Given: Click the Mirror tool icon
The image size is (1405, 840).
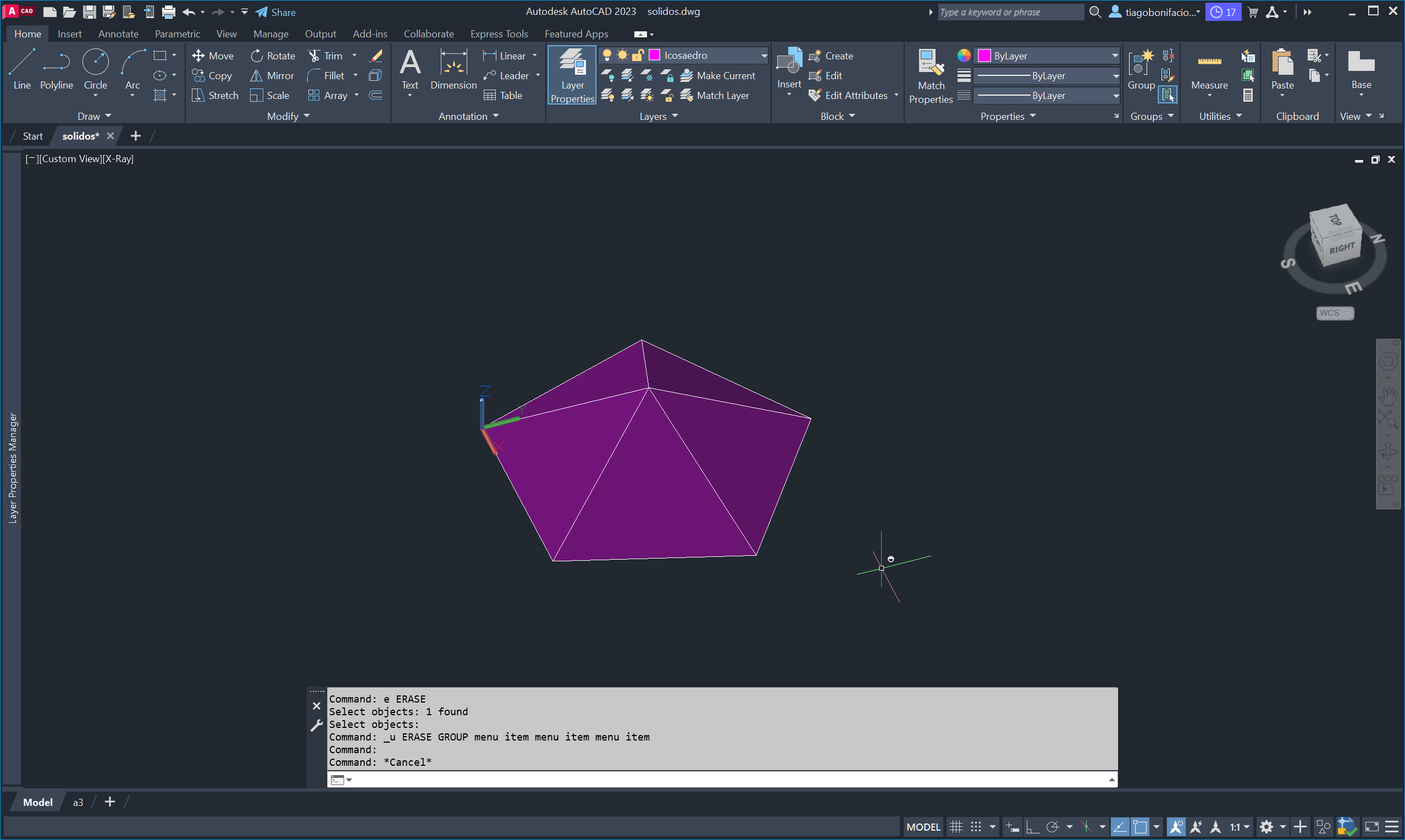Looking at the screenshot, I should click(x=256, y=75).
